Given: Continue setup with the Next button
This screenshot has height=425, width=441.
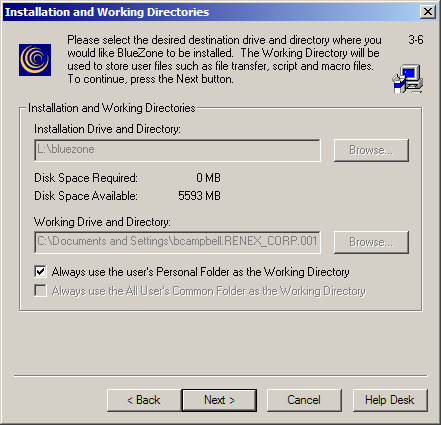Looking at the screenshot, I should point(219,400).
